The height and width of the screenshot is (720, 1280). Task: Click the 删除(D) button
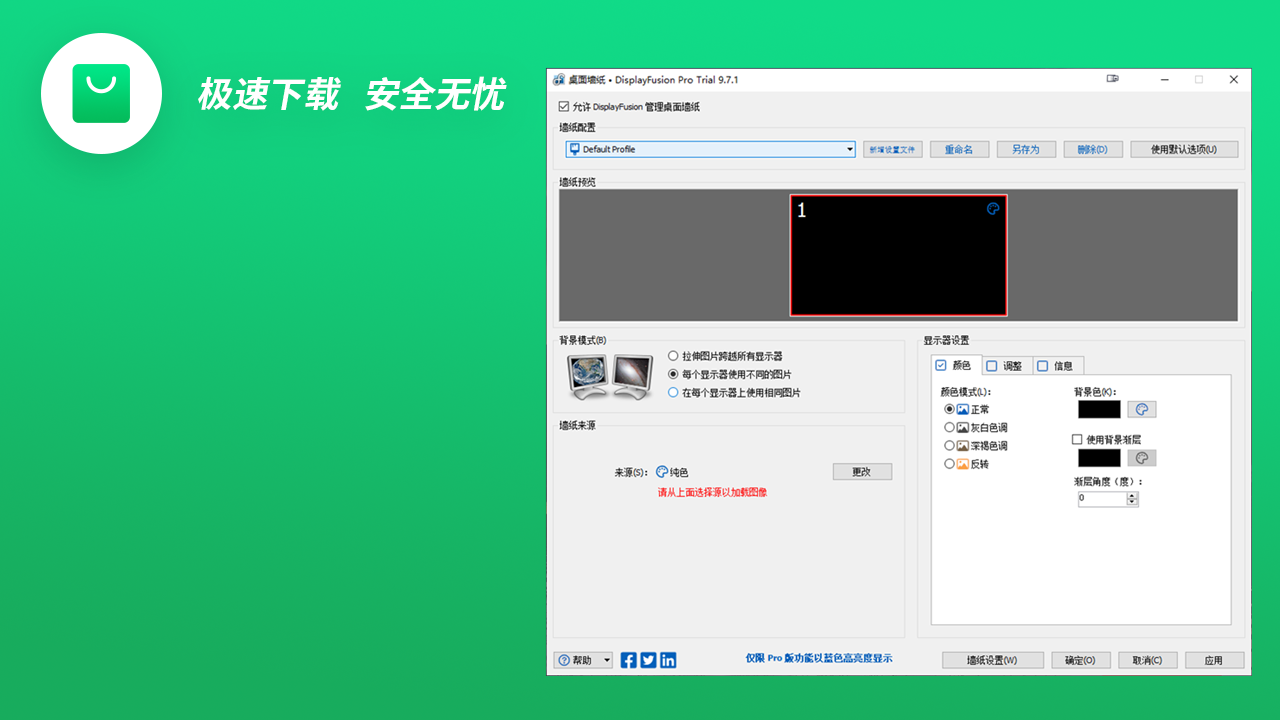tap(1093, 149)
